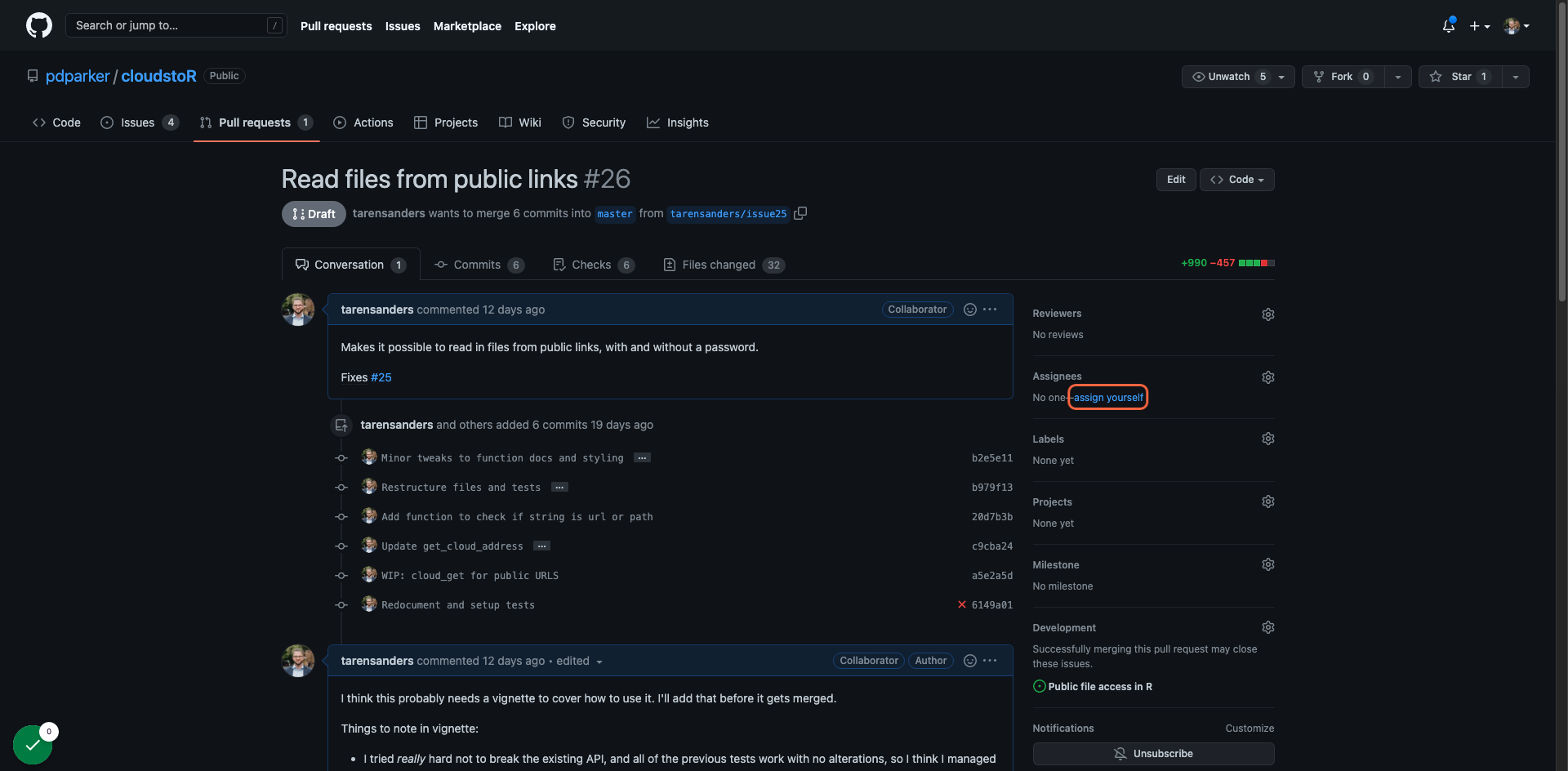Screen dimensions: 1568x771
Task: Copy the branch name tarensanders/issue25
Action: click(800, 213)
